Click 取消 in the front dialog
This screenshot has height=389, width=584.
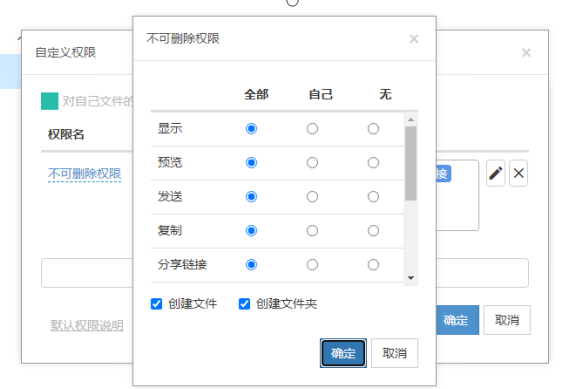click(x=394, y=353)
